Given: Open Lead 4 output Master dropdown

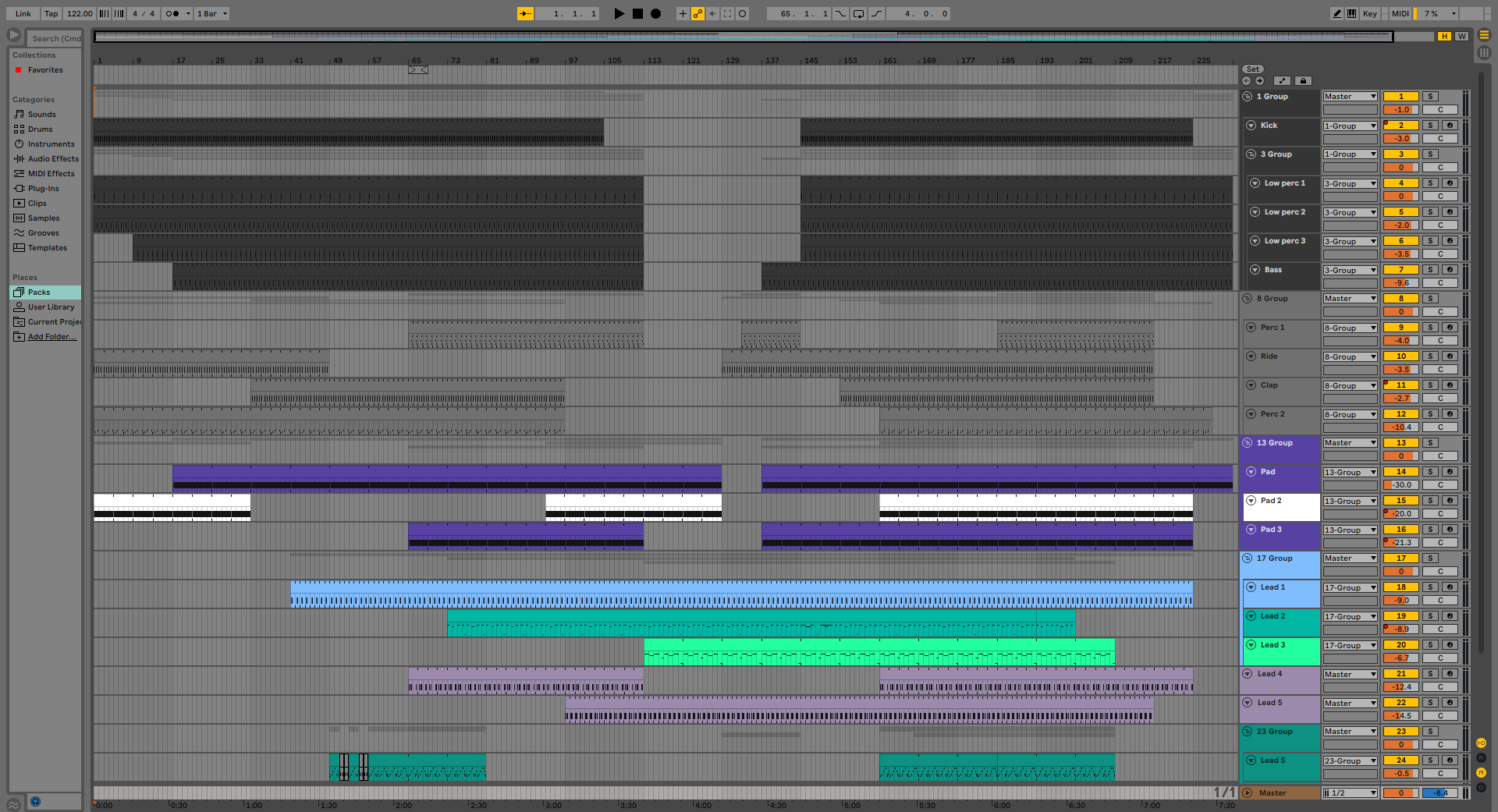Looking at the screenshot, I should (x=1350, y=675).
